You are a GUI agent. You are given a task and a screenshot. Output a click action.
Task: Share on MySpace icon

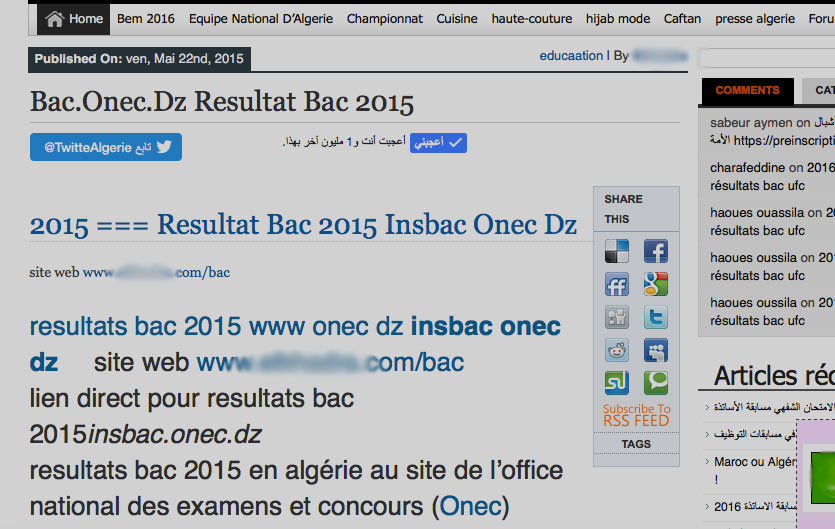[x=656, y=350]
